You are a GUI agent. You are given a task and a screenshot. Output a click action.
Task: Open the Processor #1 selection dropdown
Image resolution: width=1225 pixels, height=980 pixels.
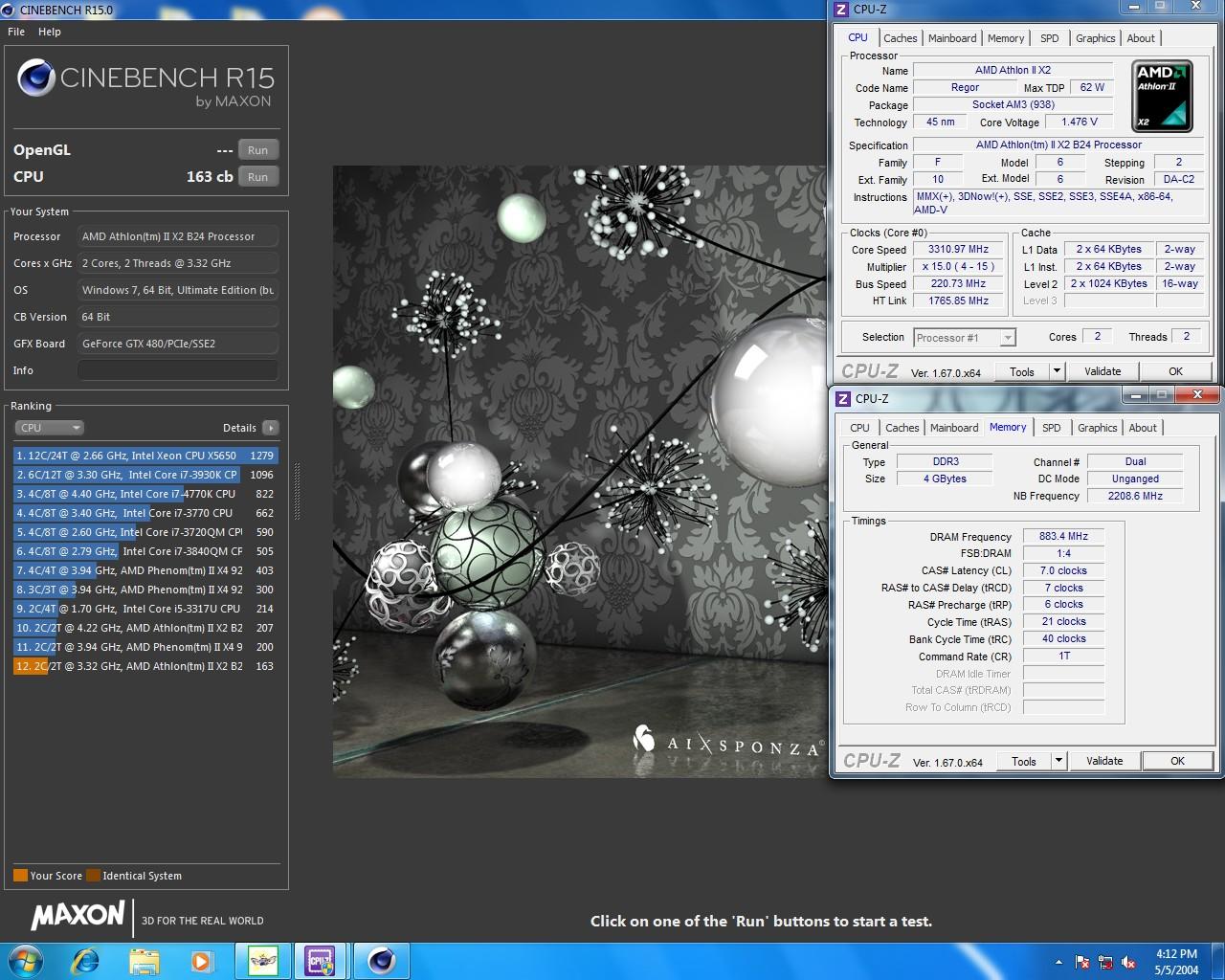click(x=964, y=338)
